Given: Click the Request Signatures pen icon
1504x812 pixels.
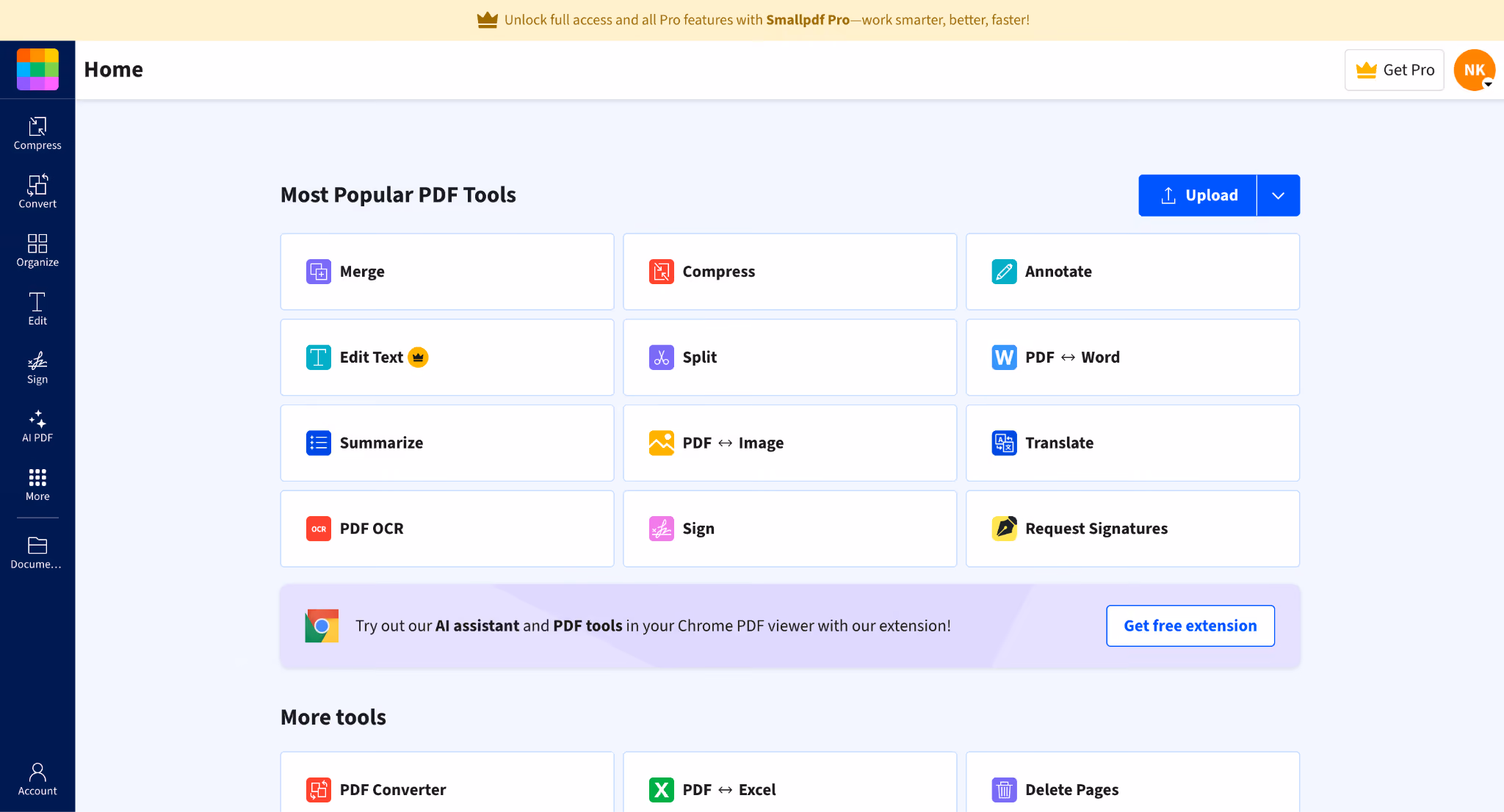Looking at the screenshot, I should [x=1005, y=529].
